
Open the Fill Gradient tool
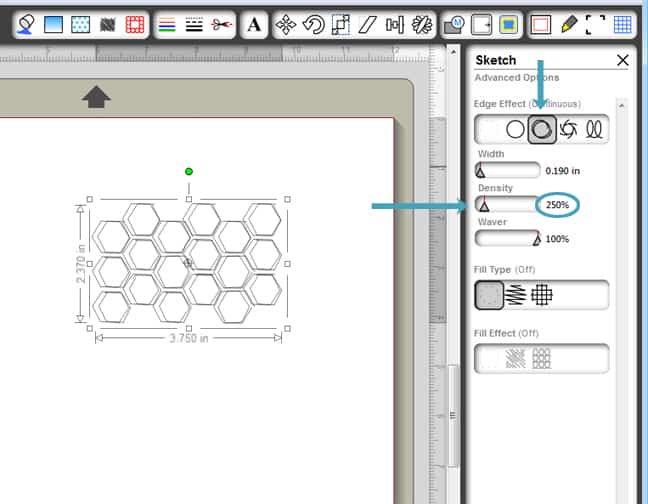[x=53, y=24]
